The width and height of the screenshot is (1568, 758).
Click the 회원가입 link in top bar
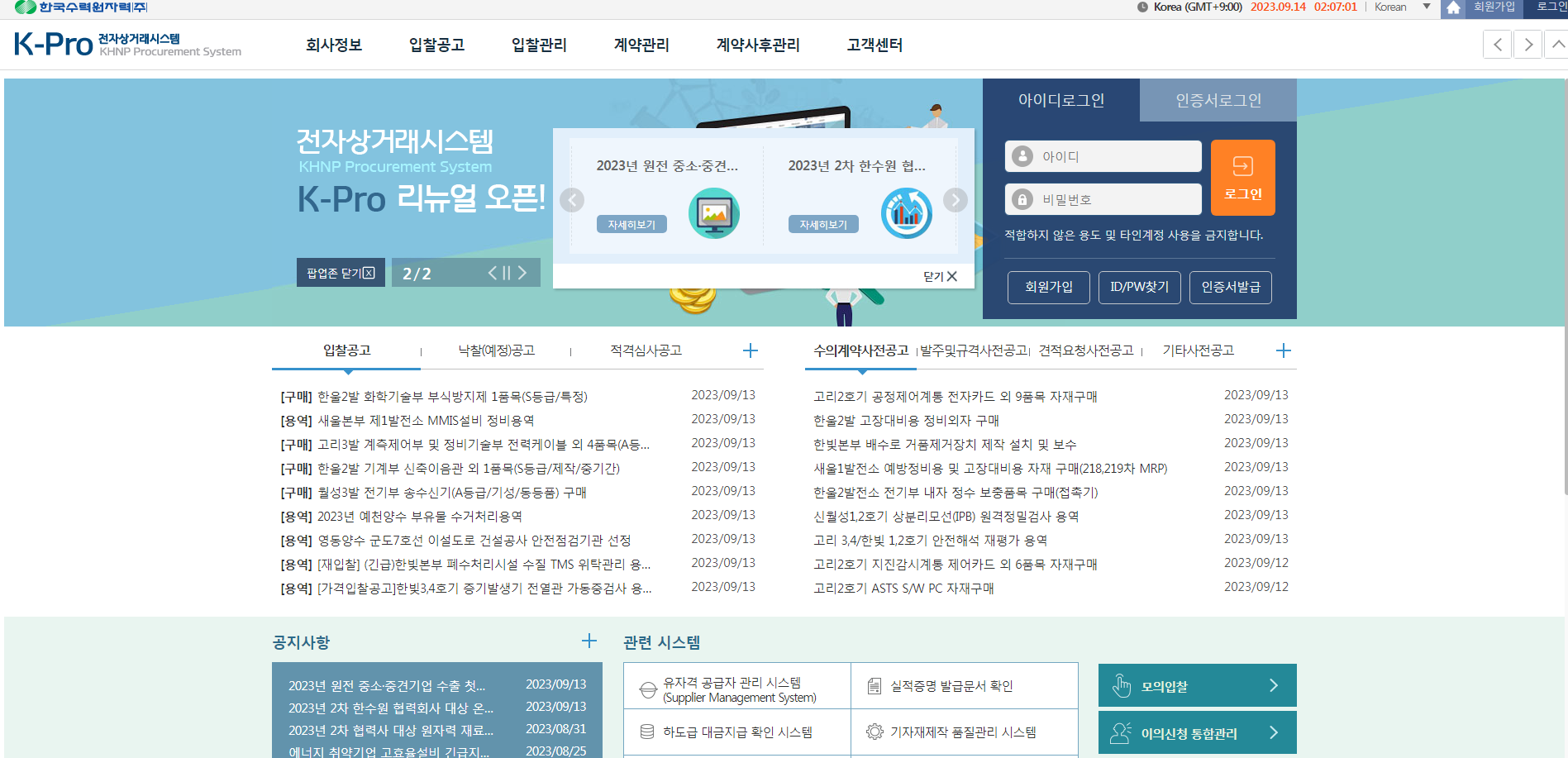pyautogui.click(x=1494, y=7)
